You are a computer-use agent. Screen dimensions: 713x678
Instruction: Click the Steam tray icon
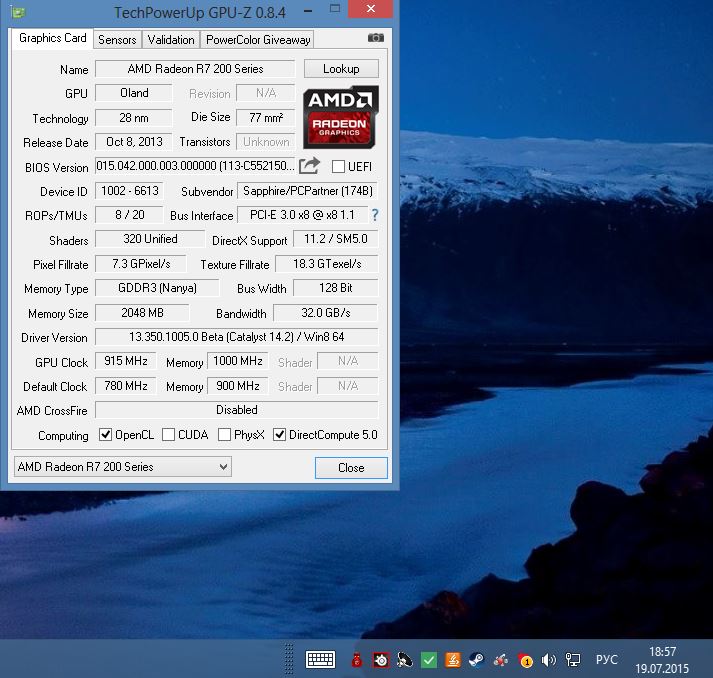coord(475,660)
